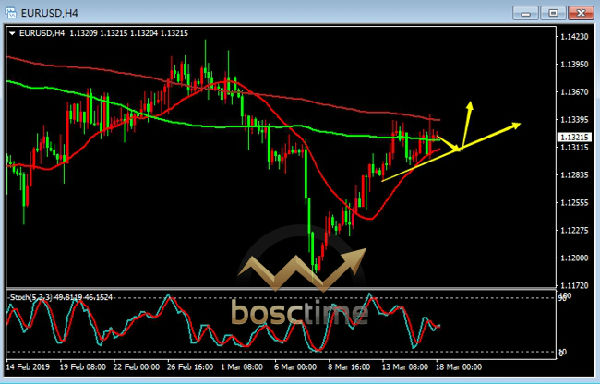Click the 1.13950 price scale label

[x=574, y=64]
